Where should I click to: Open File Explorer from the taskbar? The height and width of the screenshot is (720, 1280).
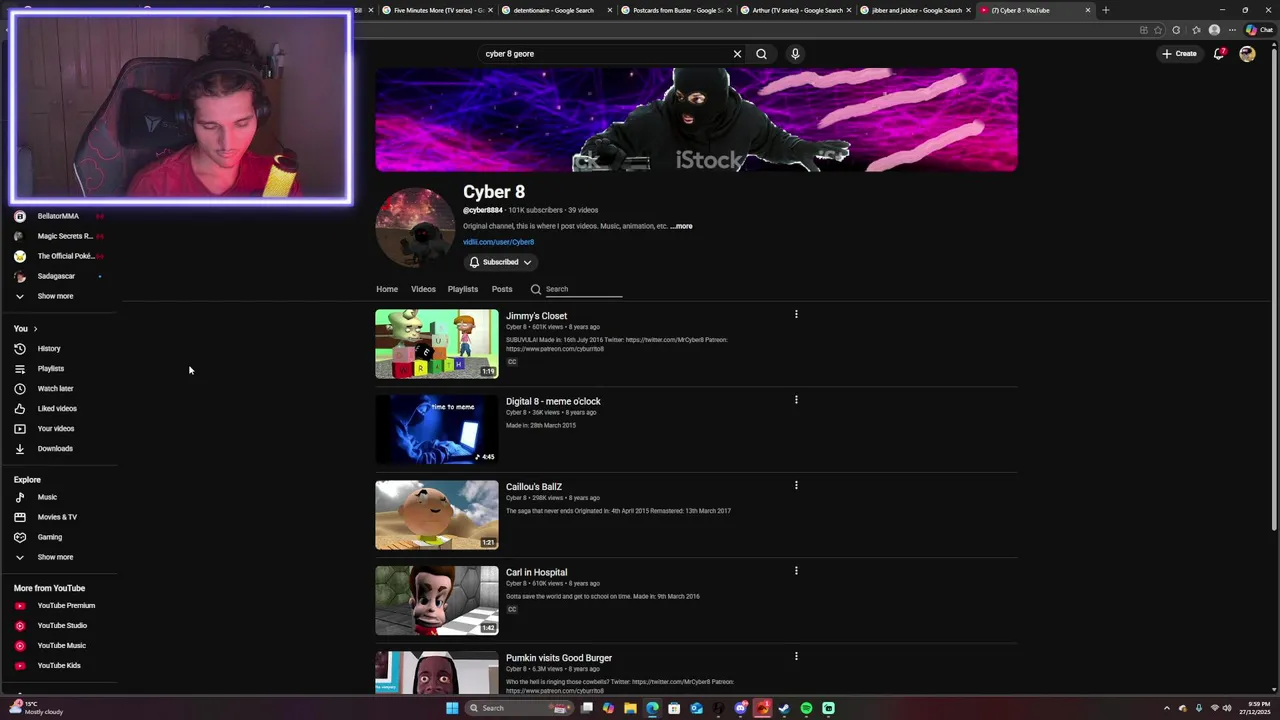[x=630, y=708]
